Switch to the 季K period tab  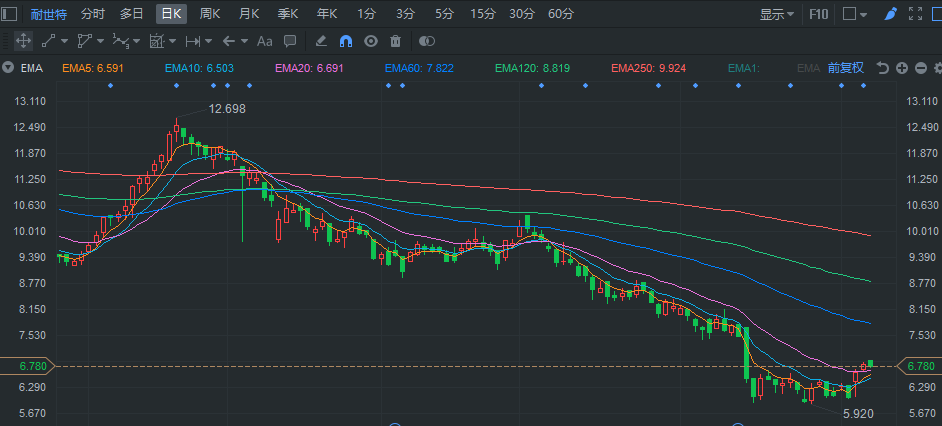(288, 14)
